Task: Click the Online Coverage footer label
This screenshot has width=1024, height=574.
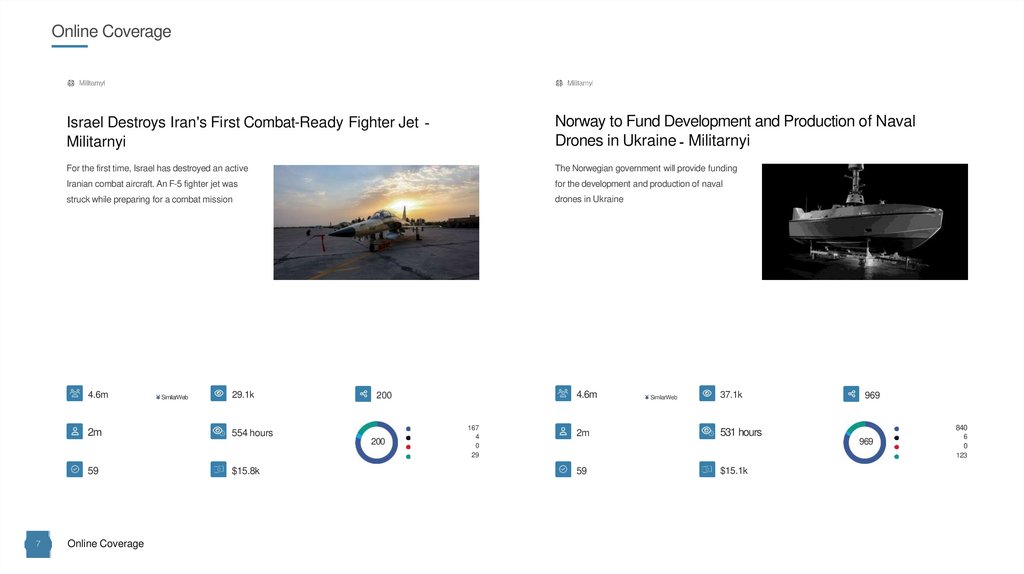Action: [x=105, y=543]
